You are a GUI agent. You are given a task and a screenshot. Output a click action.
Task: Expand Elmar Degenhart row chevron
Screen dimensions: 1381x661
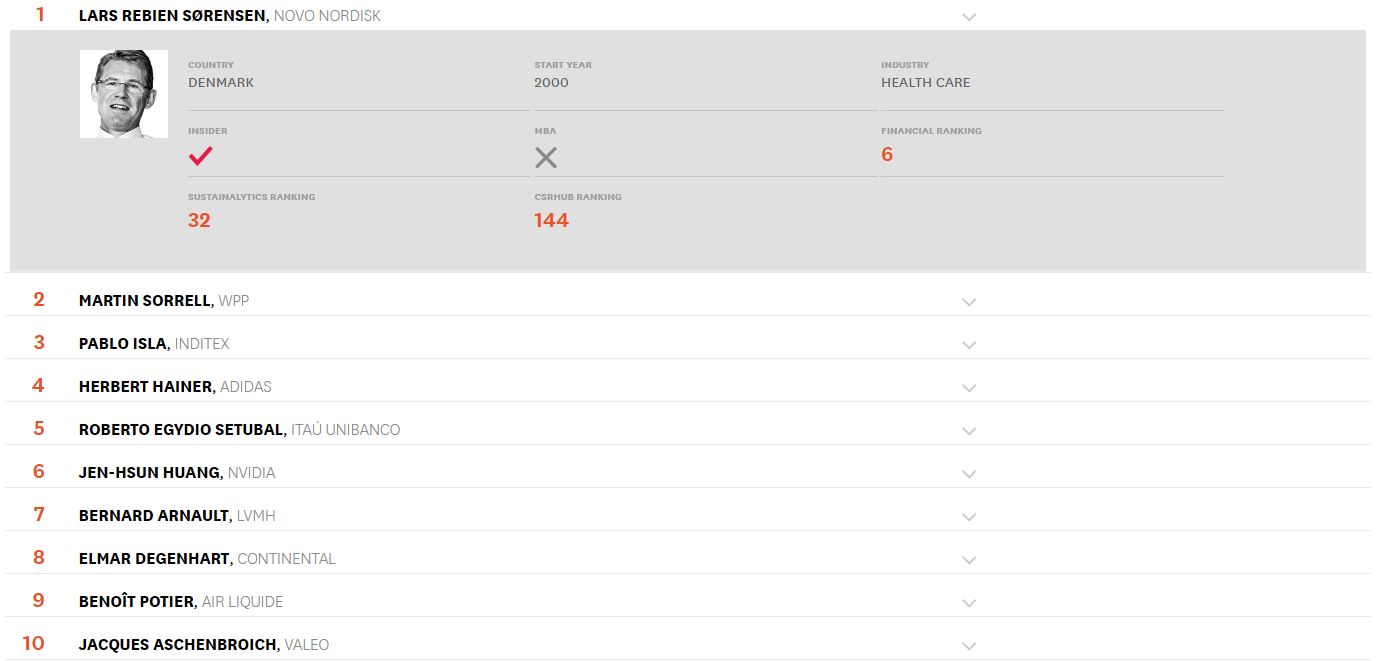968,560
